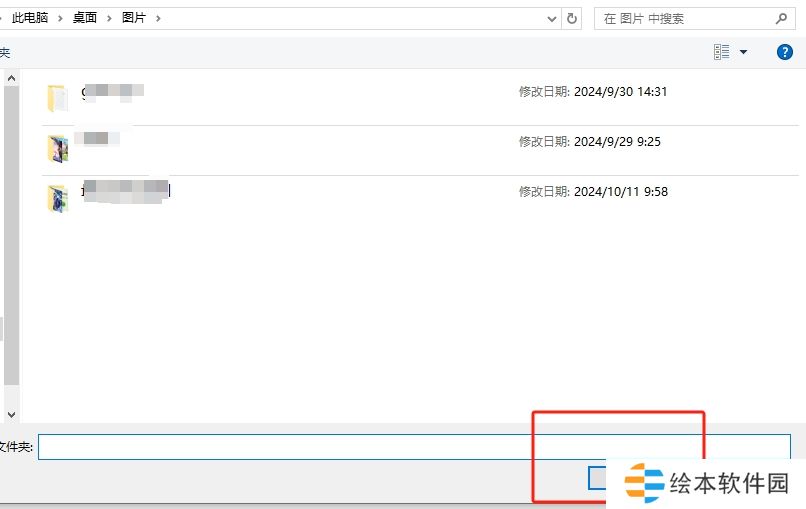Viewport: 806px width, 509px height.
Task: Go to 桌面 in the address path
Action: click(x=85, y=18)
